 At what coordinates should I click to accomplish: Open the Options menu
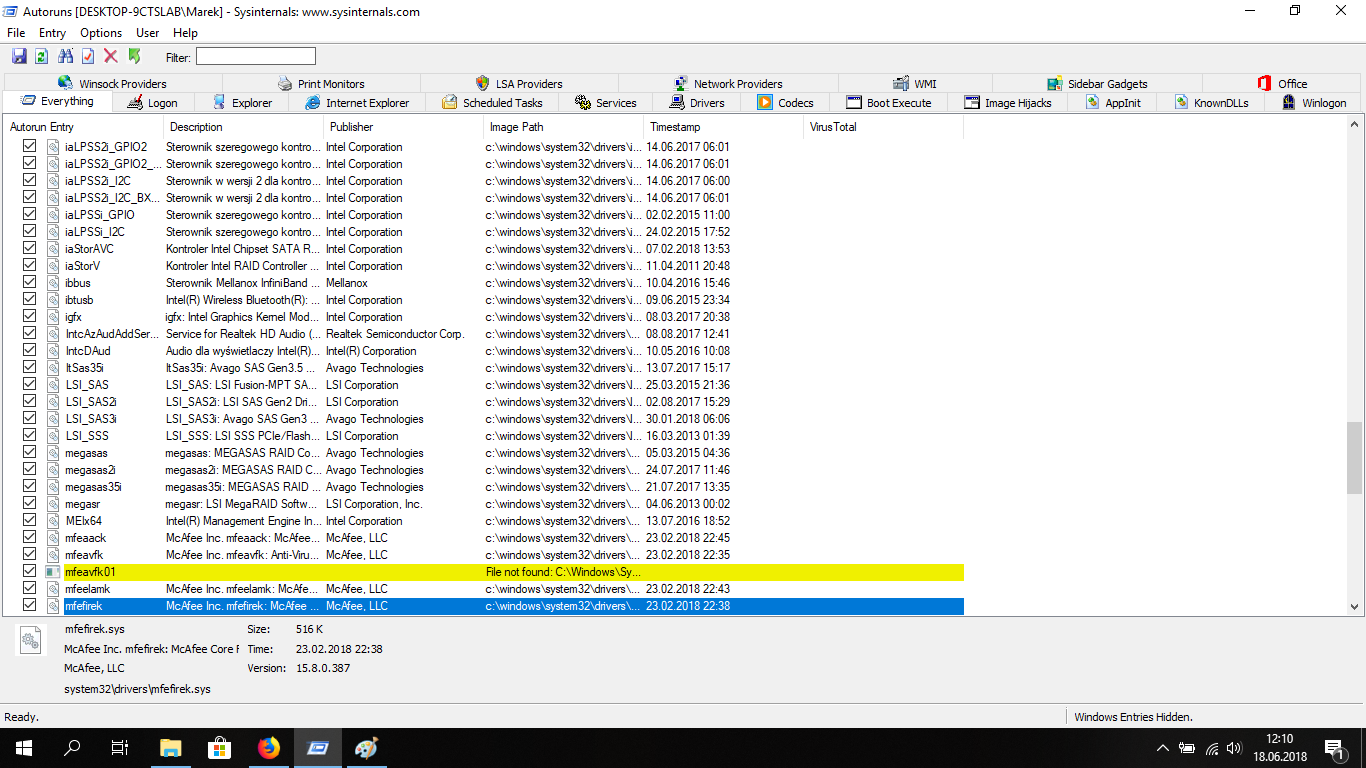(101, 33)
